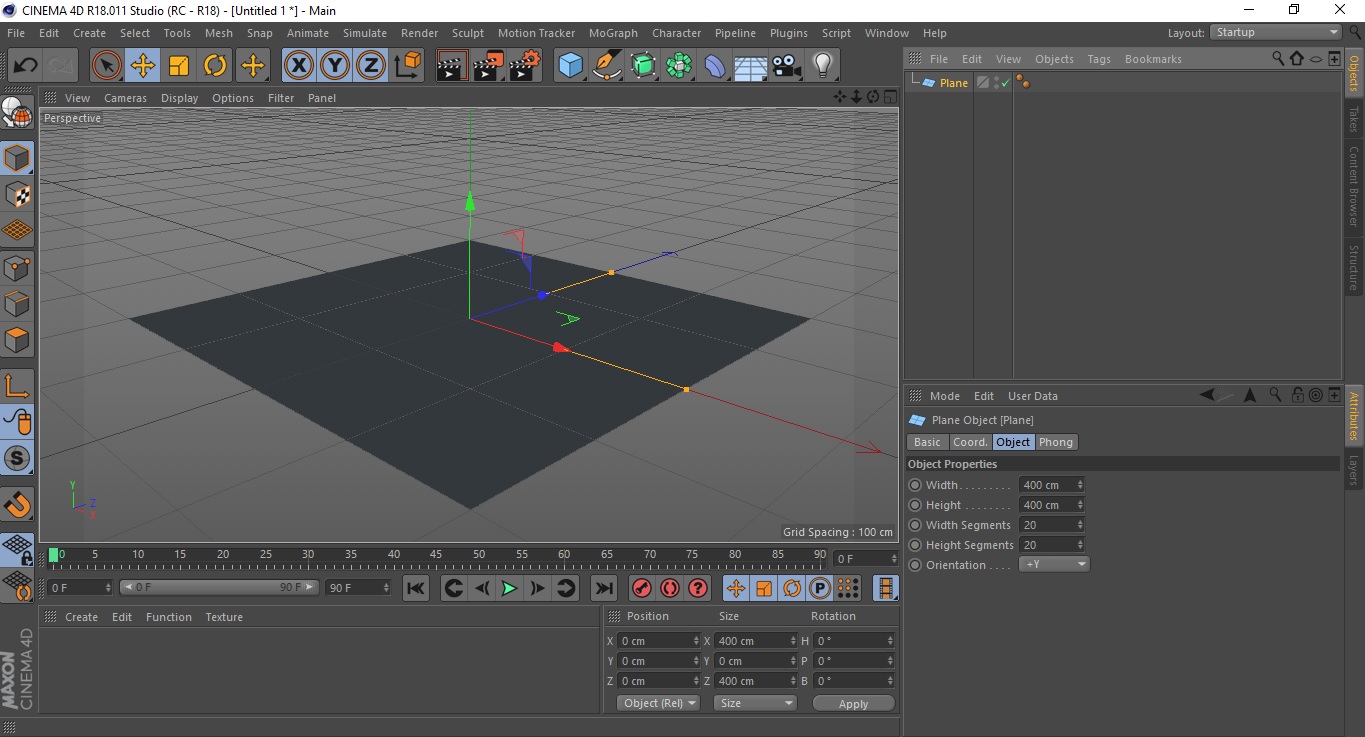Image resolution: width=1365 pixels, height=737 pixels.
Task: Activate the Move tool
Action: [143, 66]
